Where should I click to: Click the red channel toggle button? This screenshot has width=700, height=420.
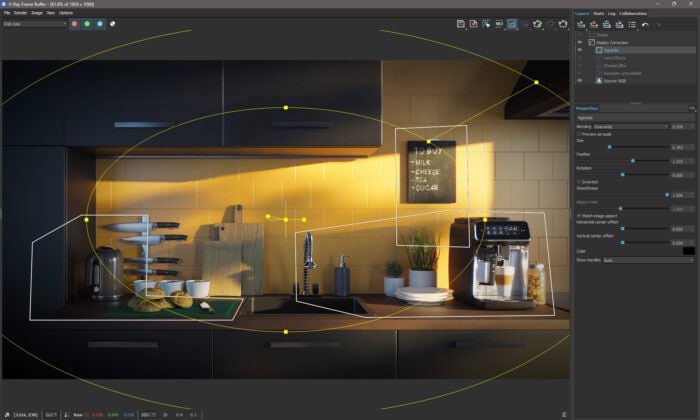coord(75,23)
